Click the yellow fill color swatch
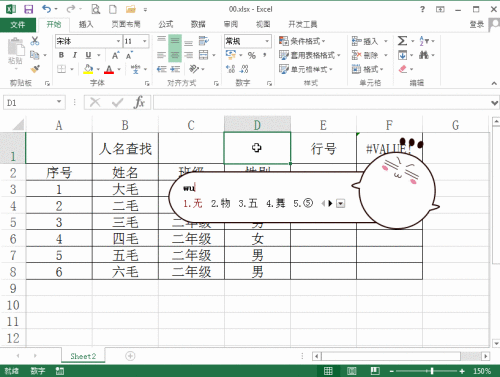Image resolution: width=500 pixels, height=377 pixels. coord(88,69)
